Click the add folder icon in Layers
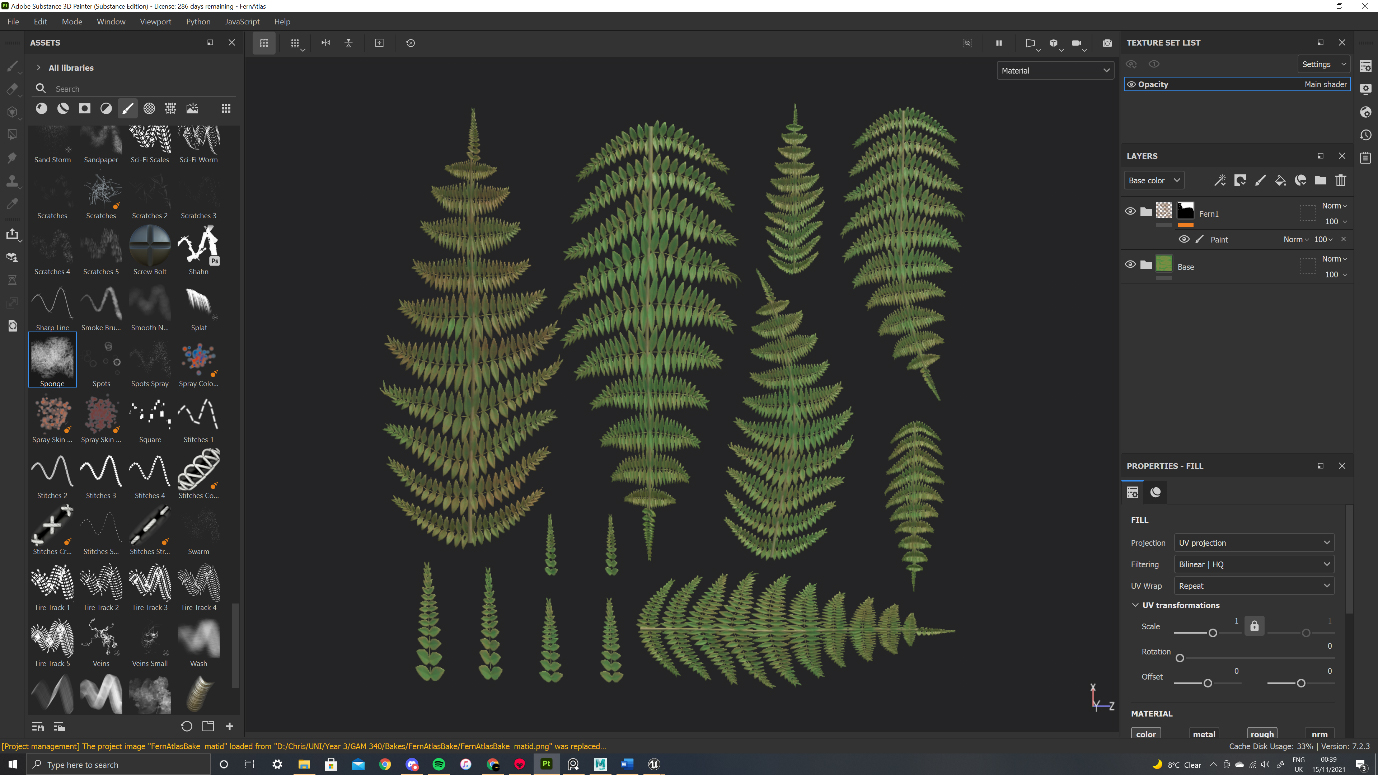 coord(1320,181)
